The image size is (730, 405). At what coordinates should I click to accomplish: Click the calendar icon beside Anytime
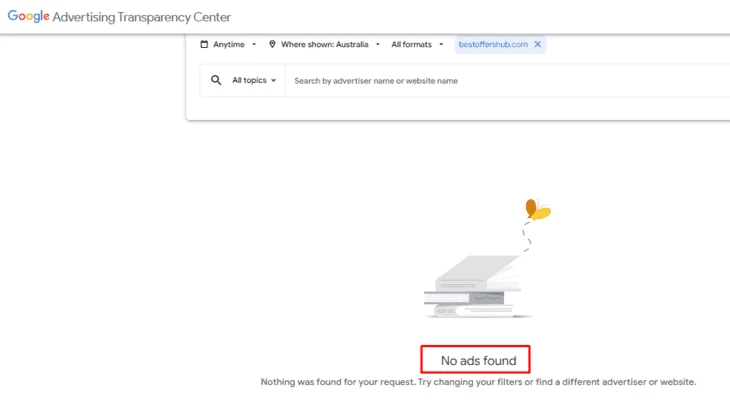(x=204, y=44)
